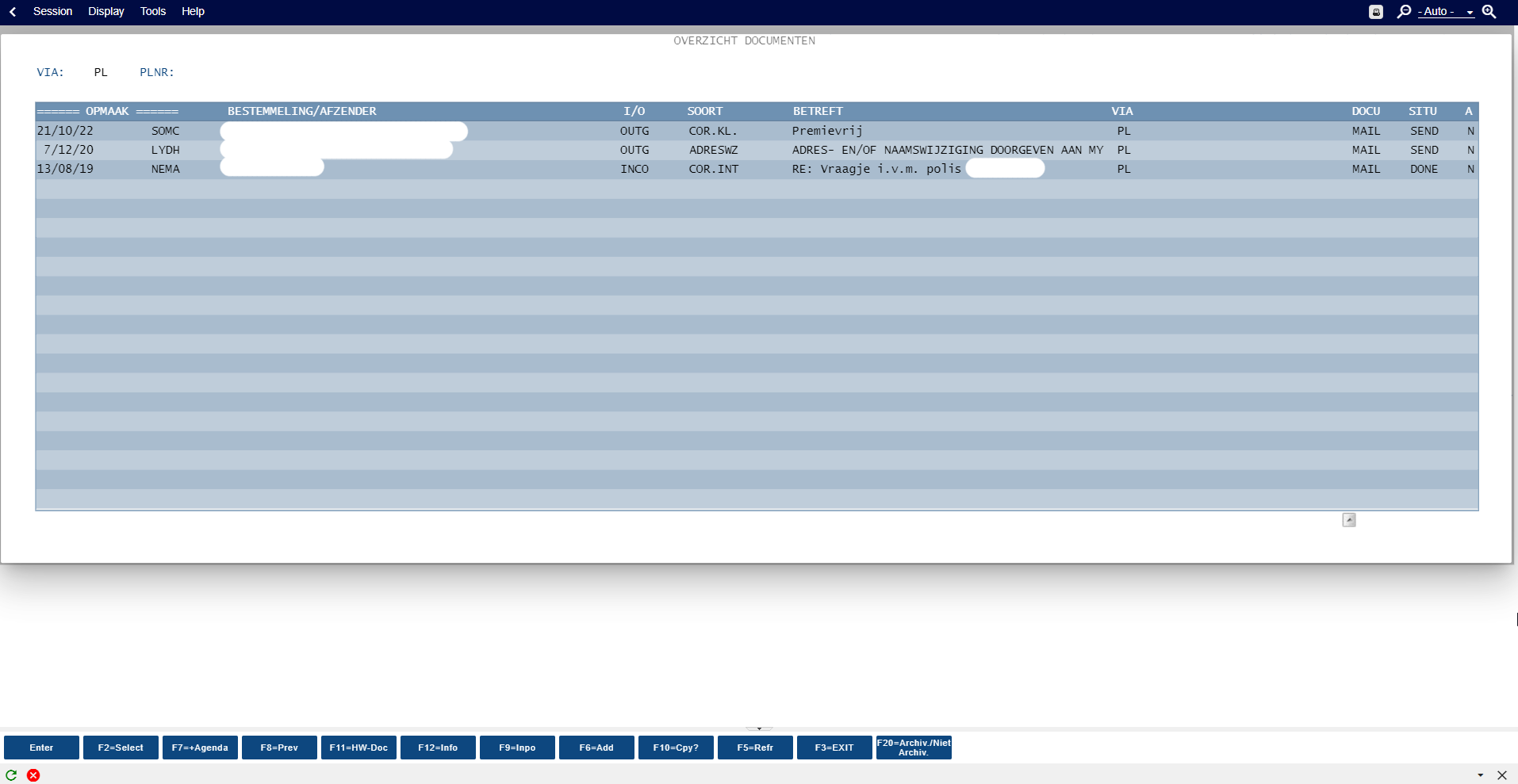Click the small page-up icon below table
The image size is (1518, 784).
pos(1348,520)
